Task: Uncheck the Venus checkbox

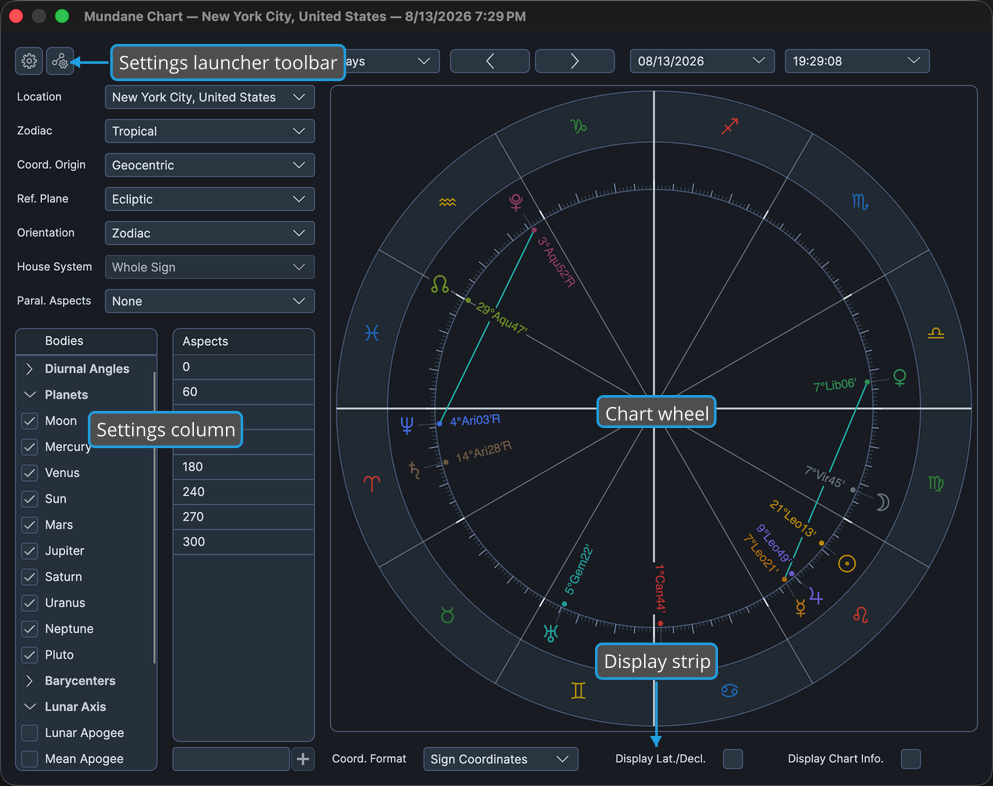Action: [29, 472]
